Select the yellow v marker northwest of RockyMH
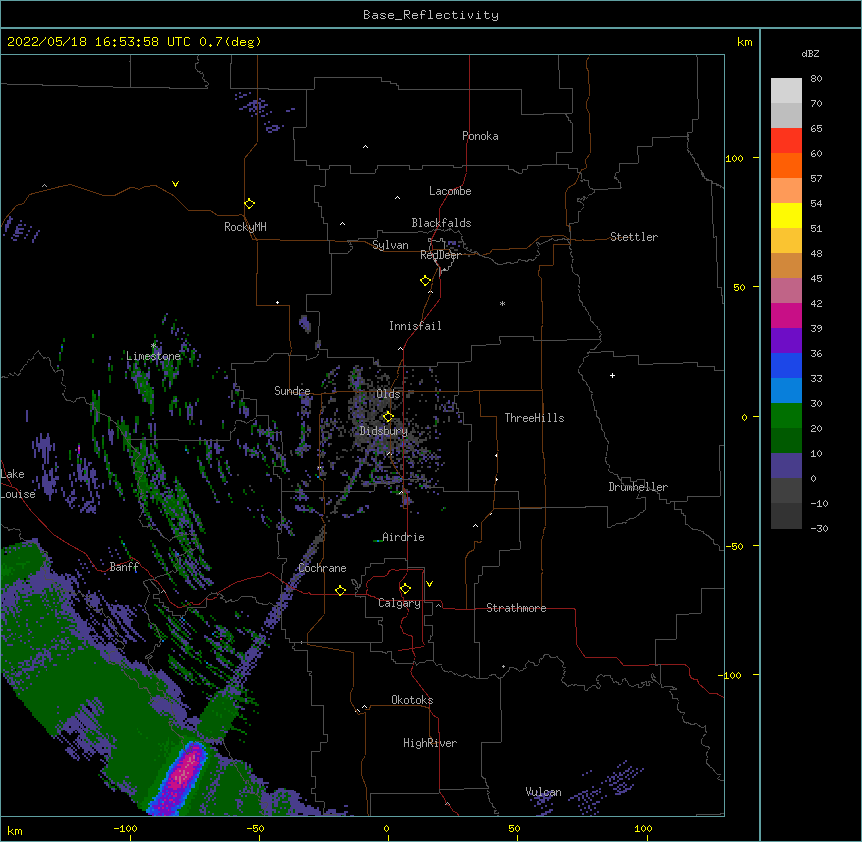The image size is (862, 842). 175,184
